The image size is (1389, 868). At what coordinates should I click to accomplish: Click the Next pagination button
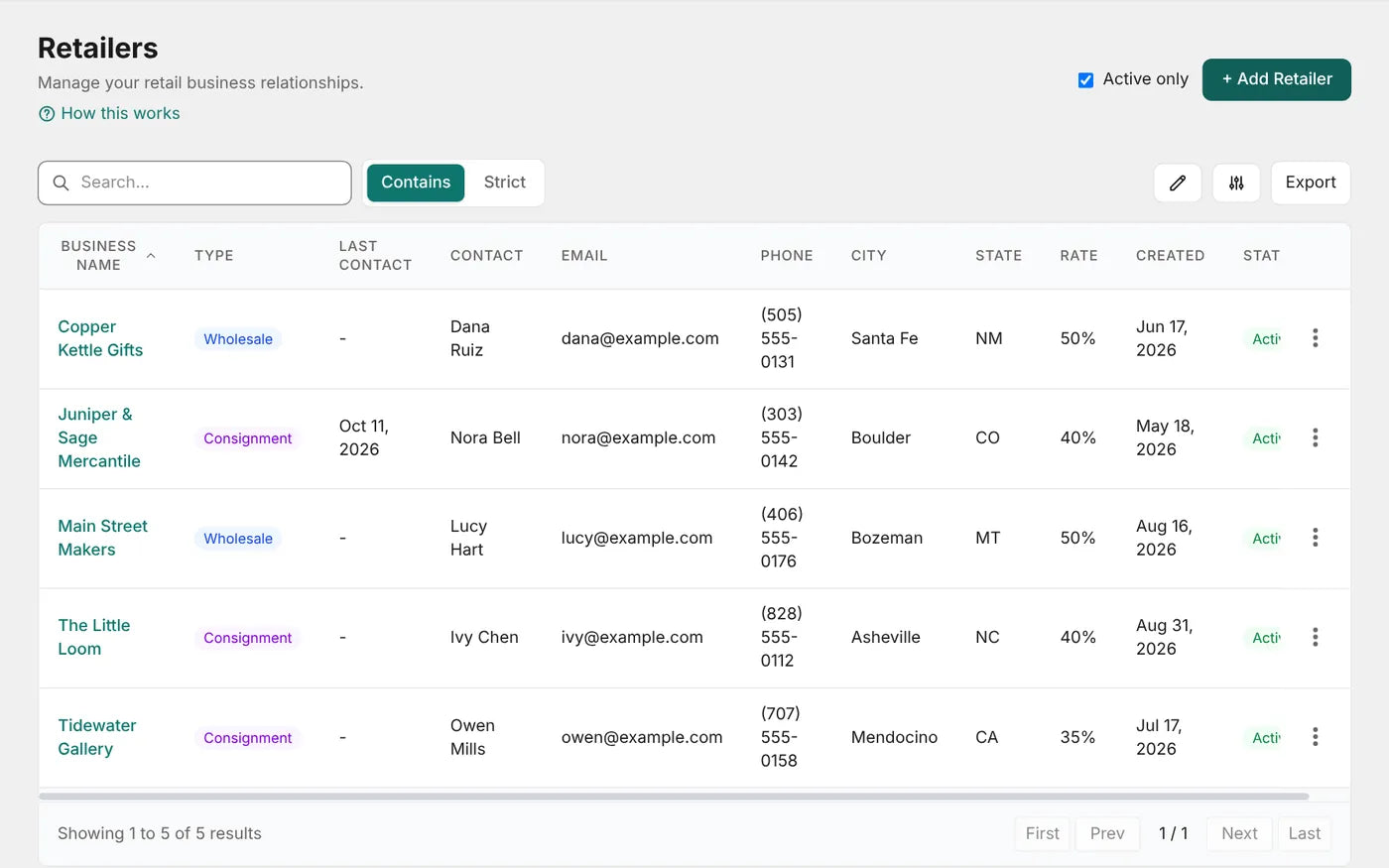1239,833
